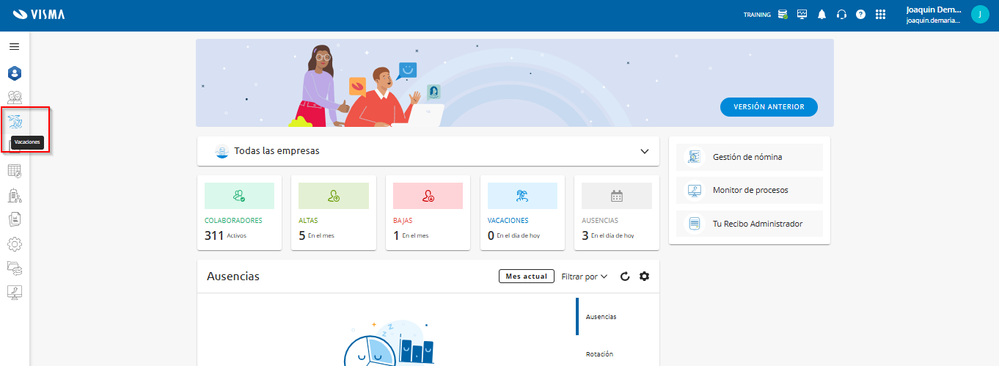Open the Filtrar por dropdown

pos(584,277)
